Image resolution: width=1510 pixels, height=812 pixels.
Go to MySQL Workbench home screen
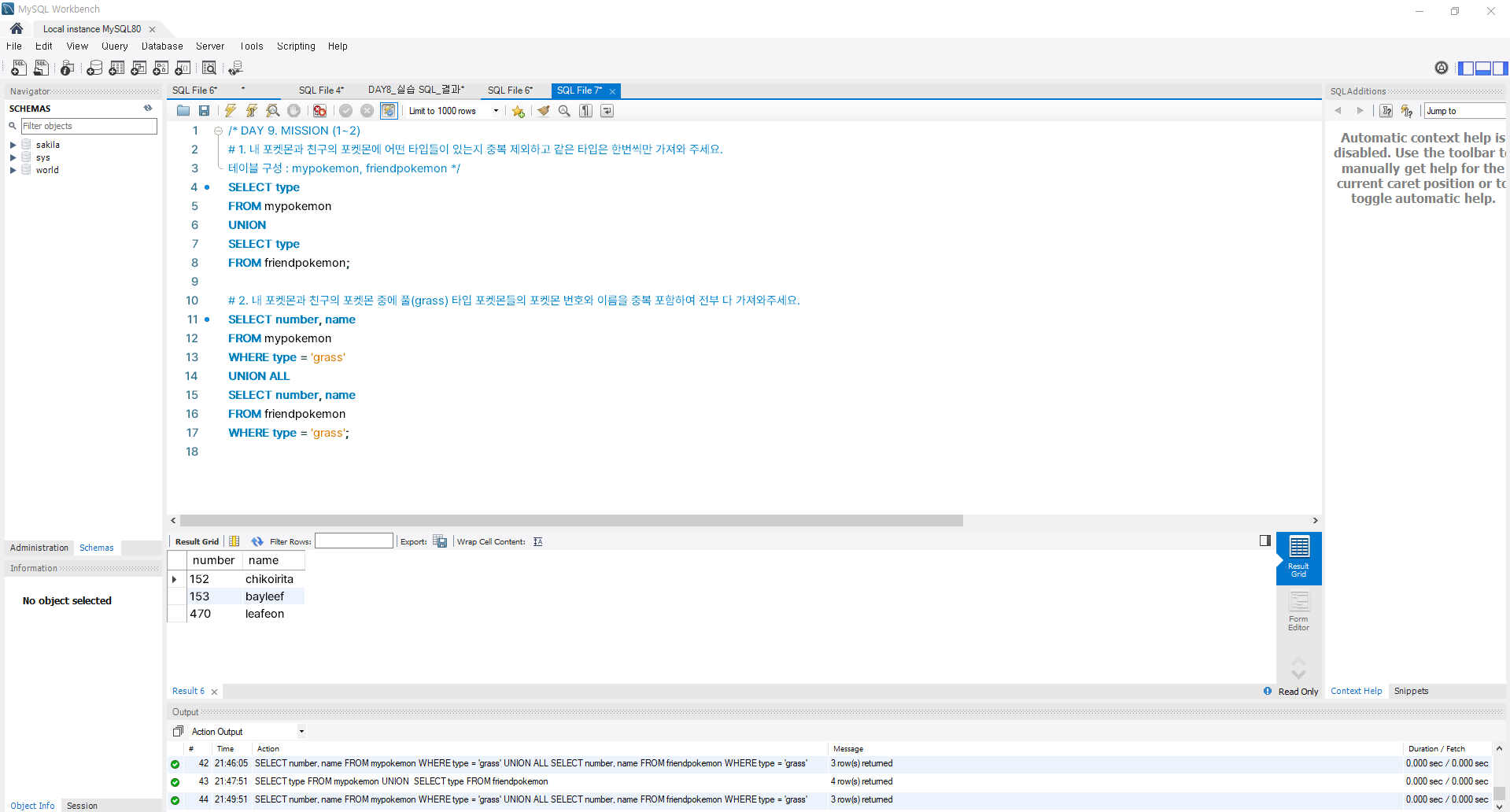point(17,28)
